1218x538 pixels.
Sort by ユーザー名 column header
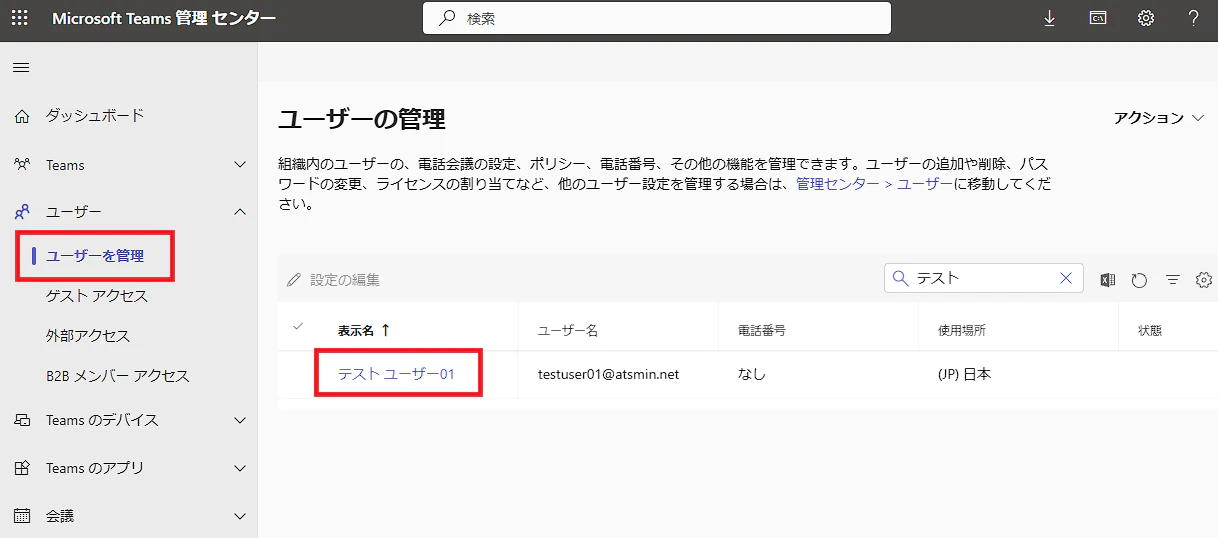click(x=568, y=330)
